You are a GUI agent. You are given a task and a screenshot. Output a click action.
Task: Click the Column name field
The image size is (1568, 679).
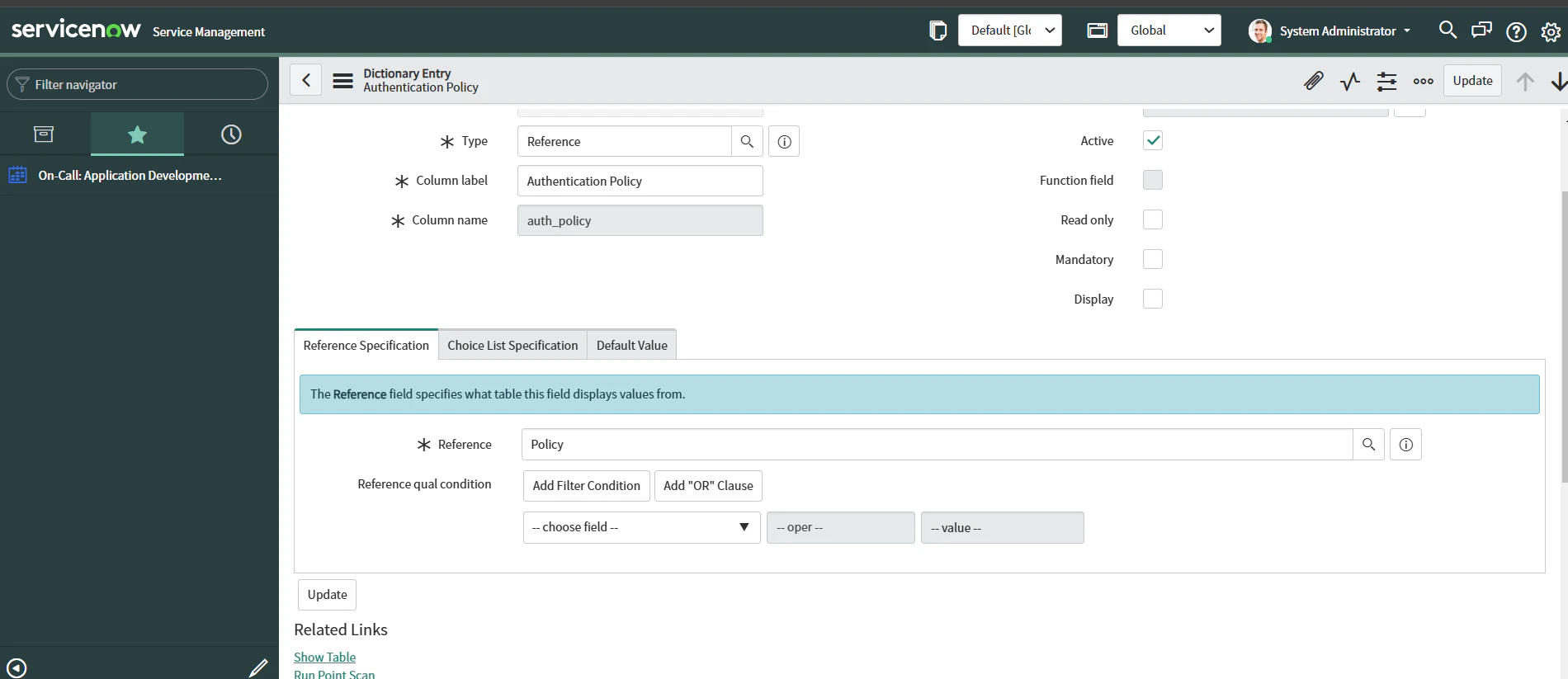coord(640,220)
